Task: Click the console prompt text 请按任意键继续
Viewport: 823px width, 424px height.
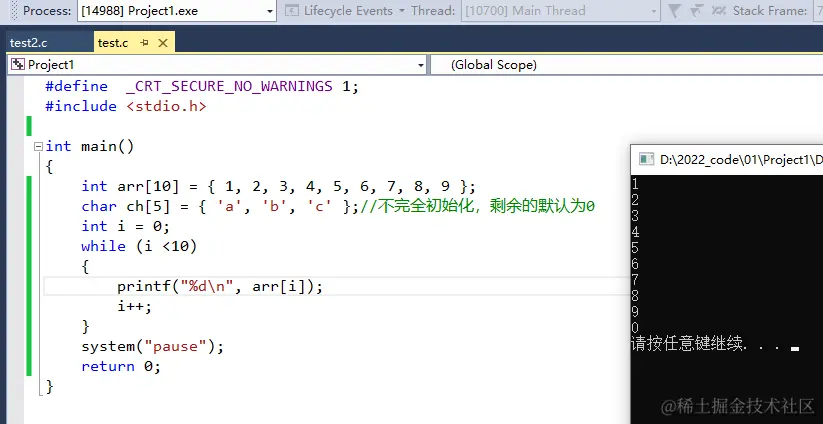Action: (x=687, y=344)
